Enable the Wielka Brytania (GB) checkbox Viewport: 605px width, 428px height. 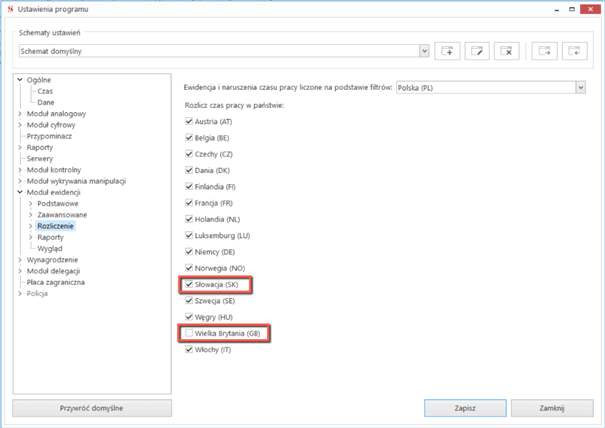point(189,333)
